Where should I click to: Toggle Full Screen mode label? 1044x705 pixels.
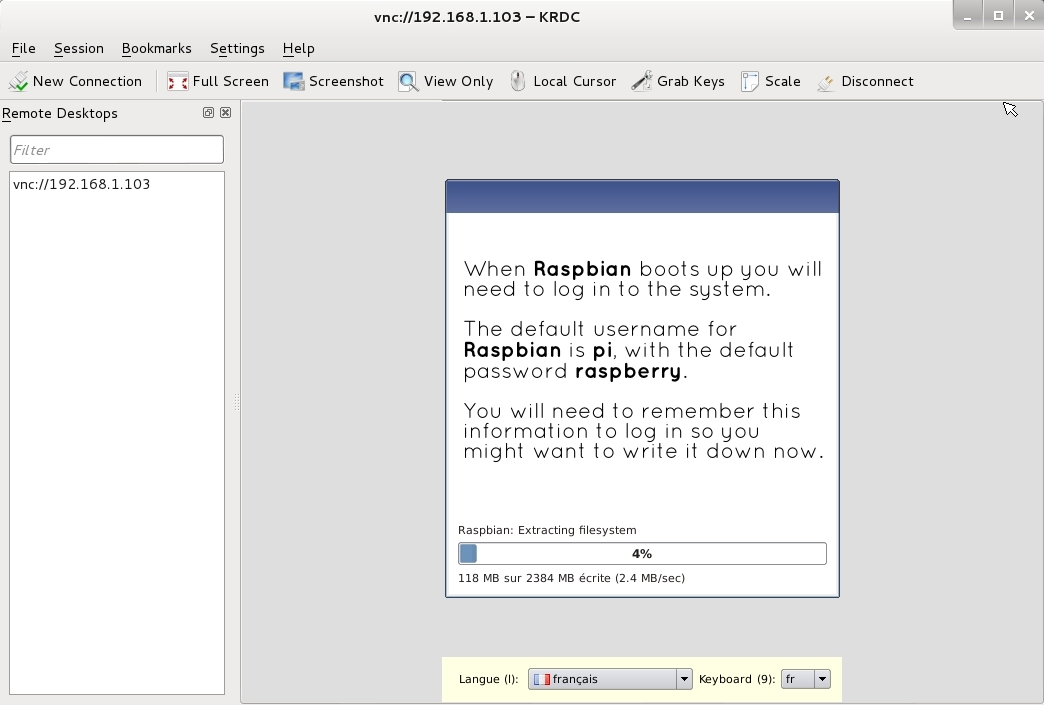coord(230,81)
